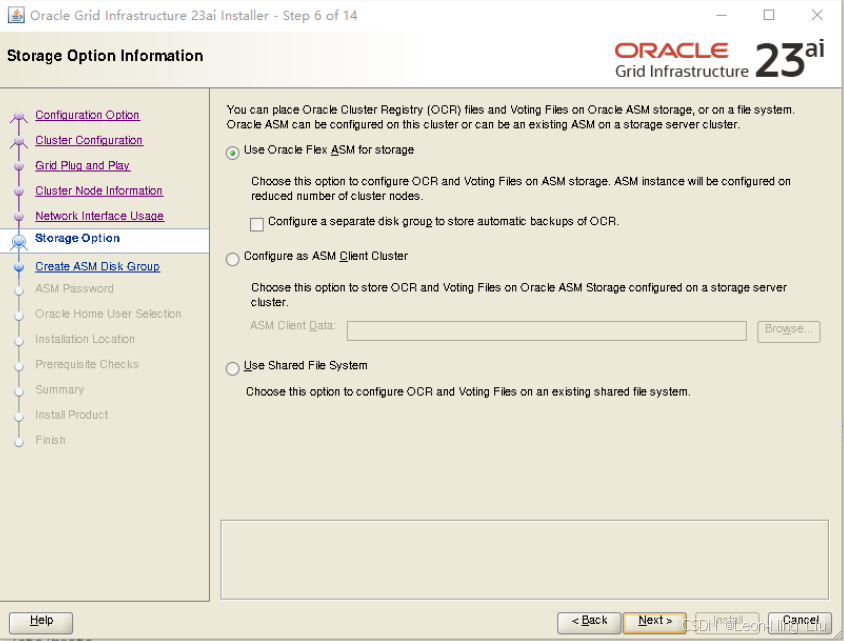Click the Java installer icon in title bar
Image resolution: width=844 pixels, height=641 pixels.
coord(16,15)
